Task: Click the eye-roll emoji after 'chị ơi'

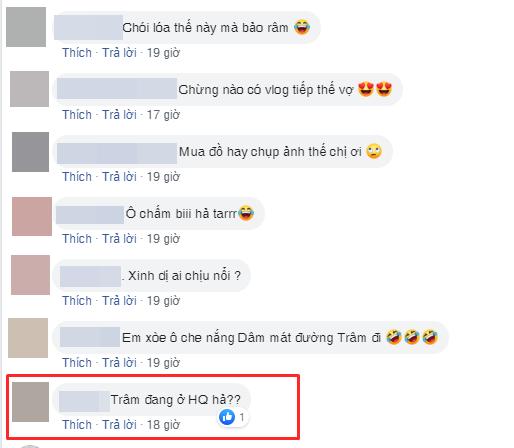Action: (x=374, y=151)
